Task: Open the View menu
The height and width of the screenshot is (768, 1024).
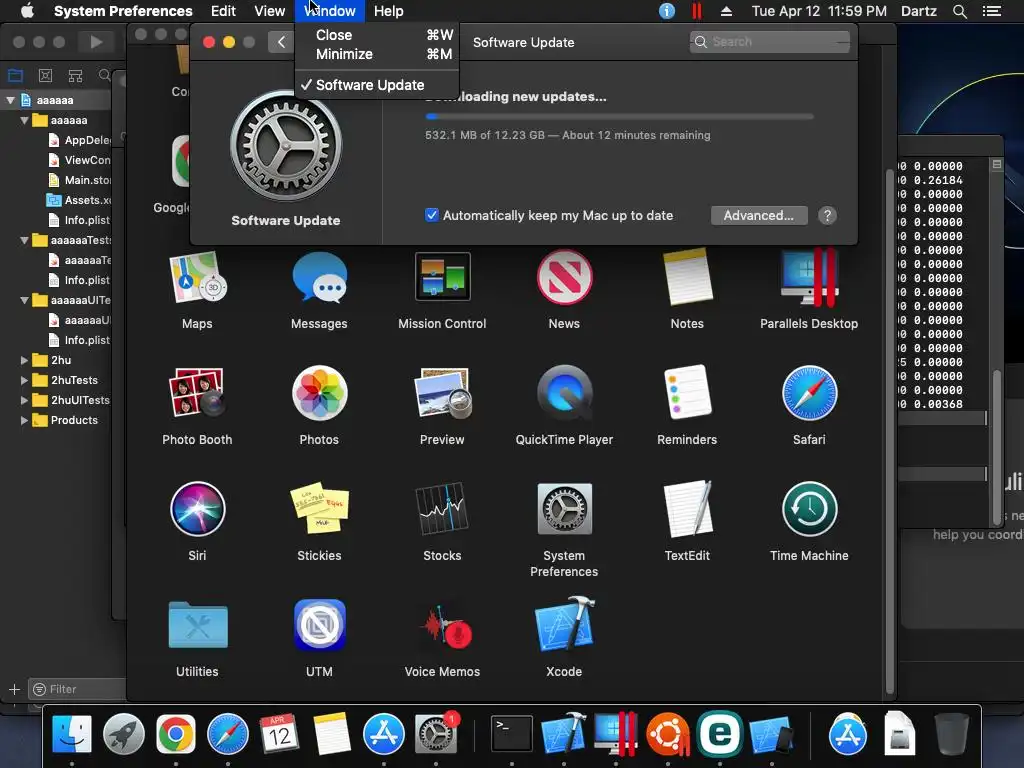Action: click(x=270, y=11)
